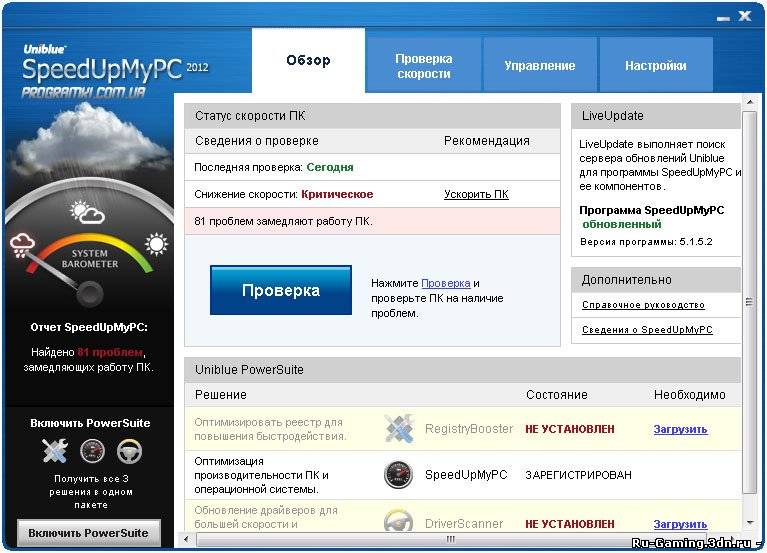Click Загрузить link for RegistryBooster
This screenshot has height=553, width=767.
pos(680,429)
